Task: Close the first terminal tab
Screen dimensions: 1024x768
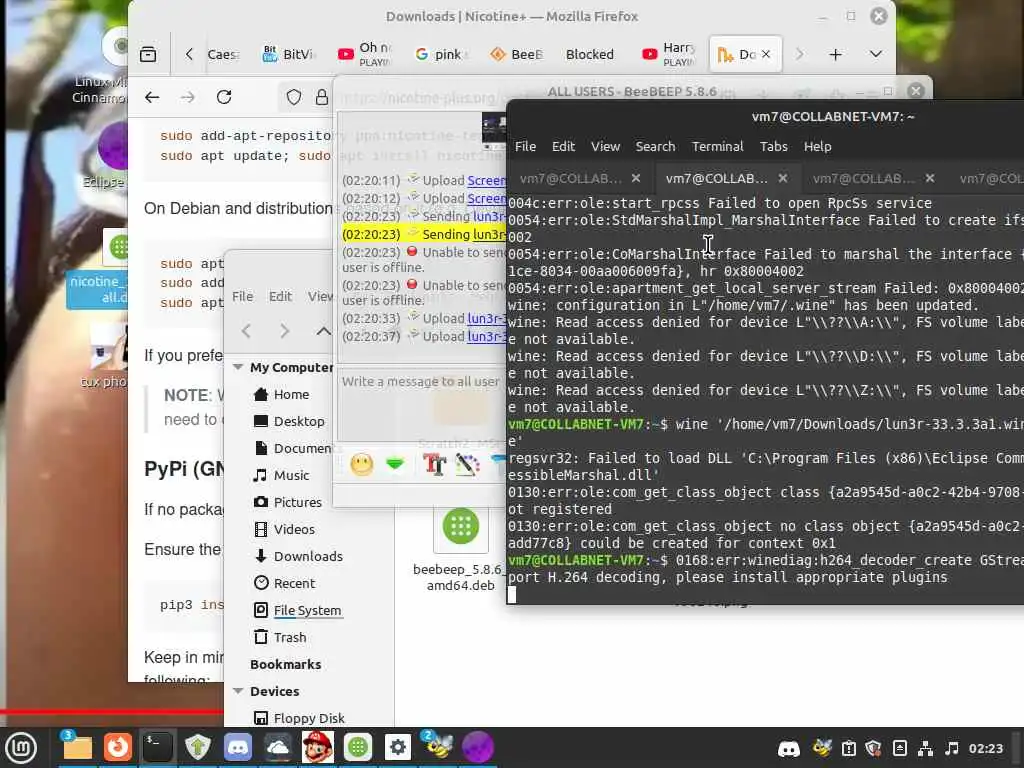Action: (635, 178)
